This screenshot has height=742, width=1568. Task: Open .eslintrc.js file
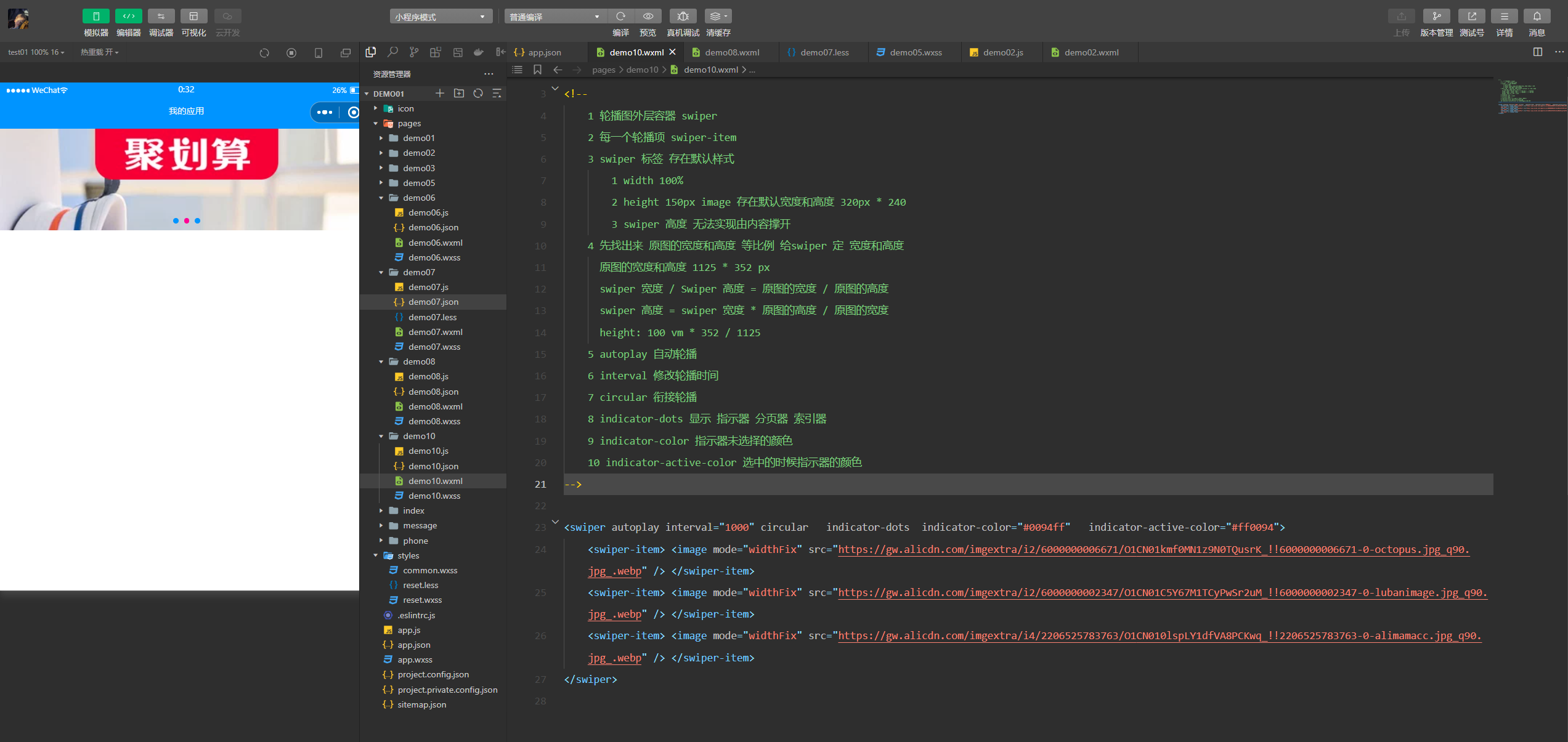point(433,615)
